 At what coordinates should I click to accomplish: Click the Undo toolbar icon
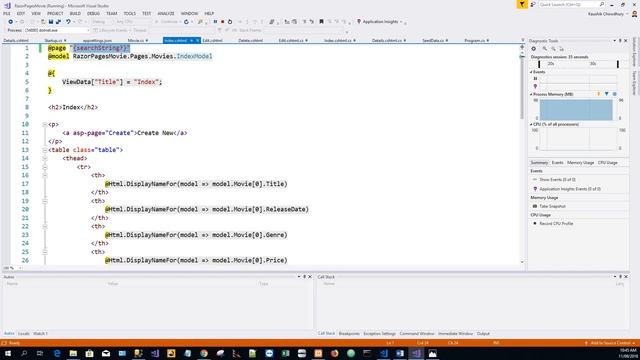[68, 22]
